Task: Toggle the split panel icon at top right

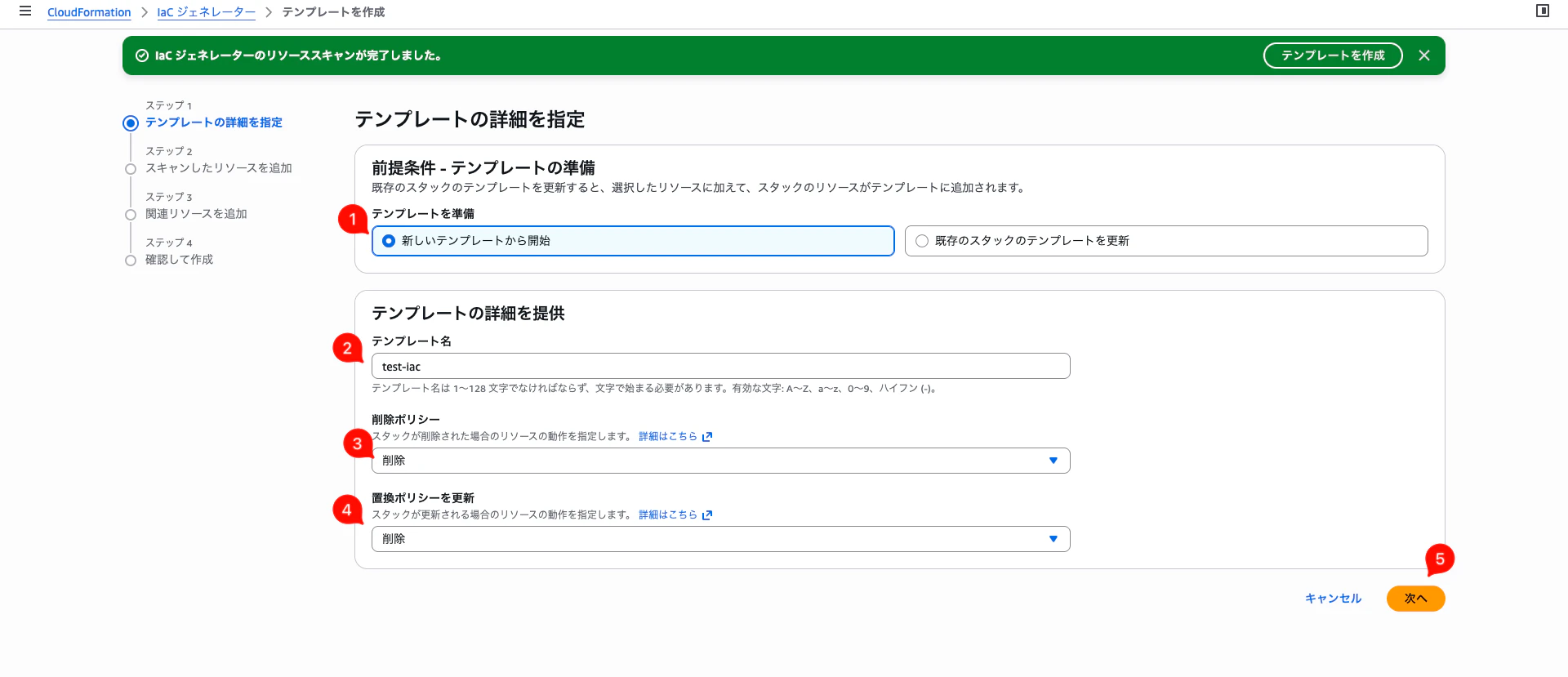Action: (x=1543, y=11)
